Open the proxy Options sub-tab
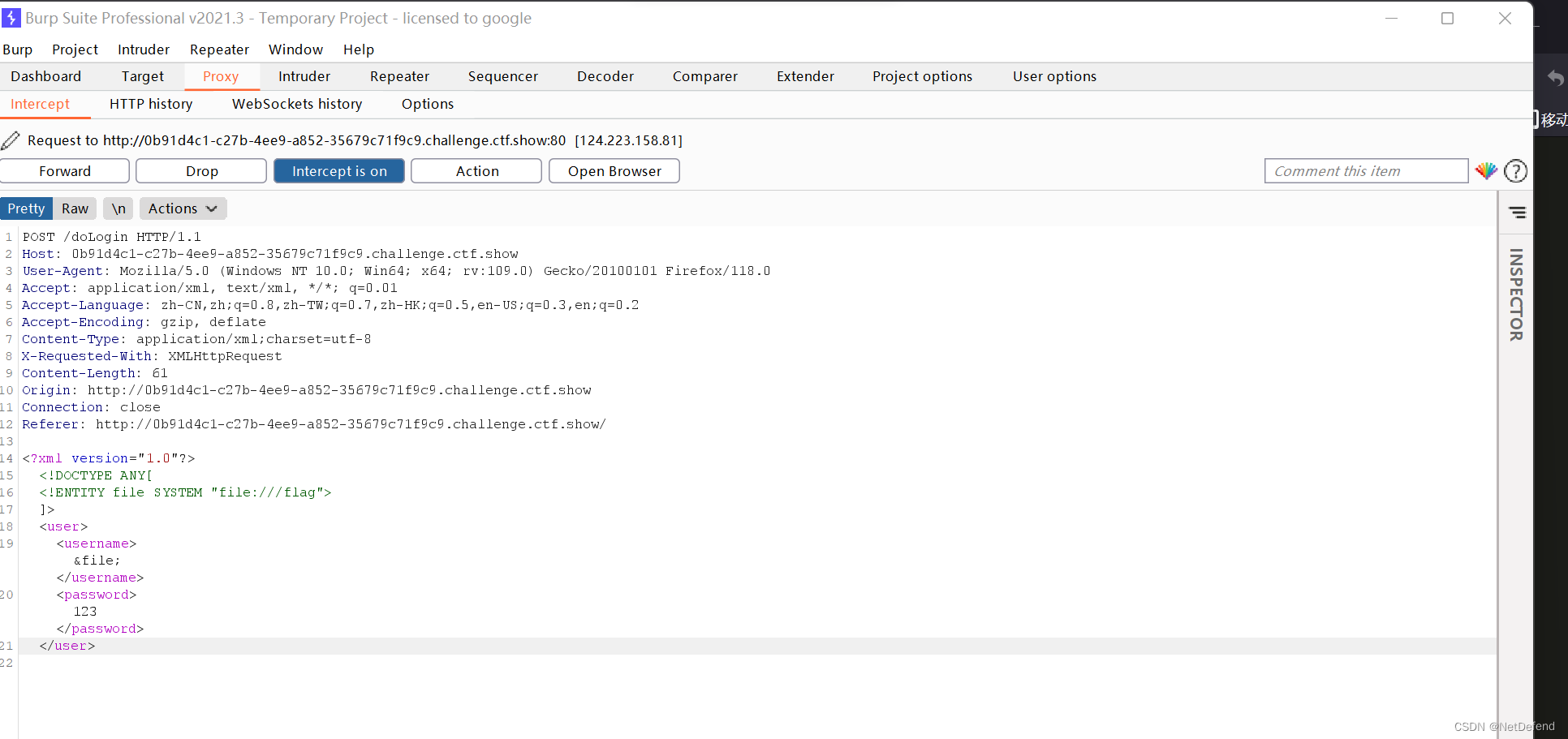This screenshot has height=739, width=1568. tap(428, 104)
